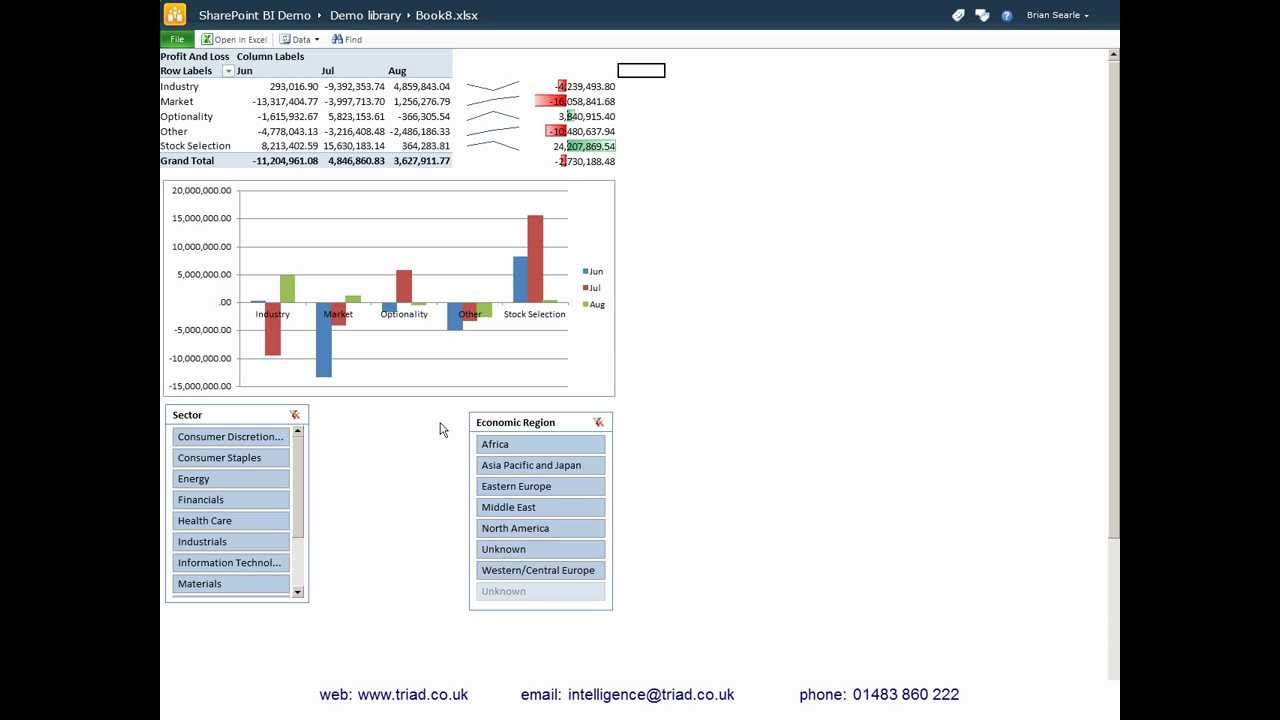Click the Book8.xlsx breadcrumb title
Viewport: 1280px width, 720px height.
click(x=447, y=15)
